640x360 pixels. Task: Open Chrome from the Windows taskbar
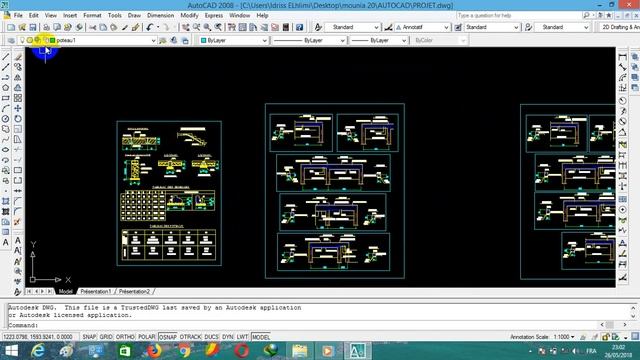coord(184,351)
